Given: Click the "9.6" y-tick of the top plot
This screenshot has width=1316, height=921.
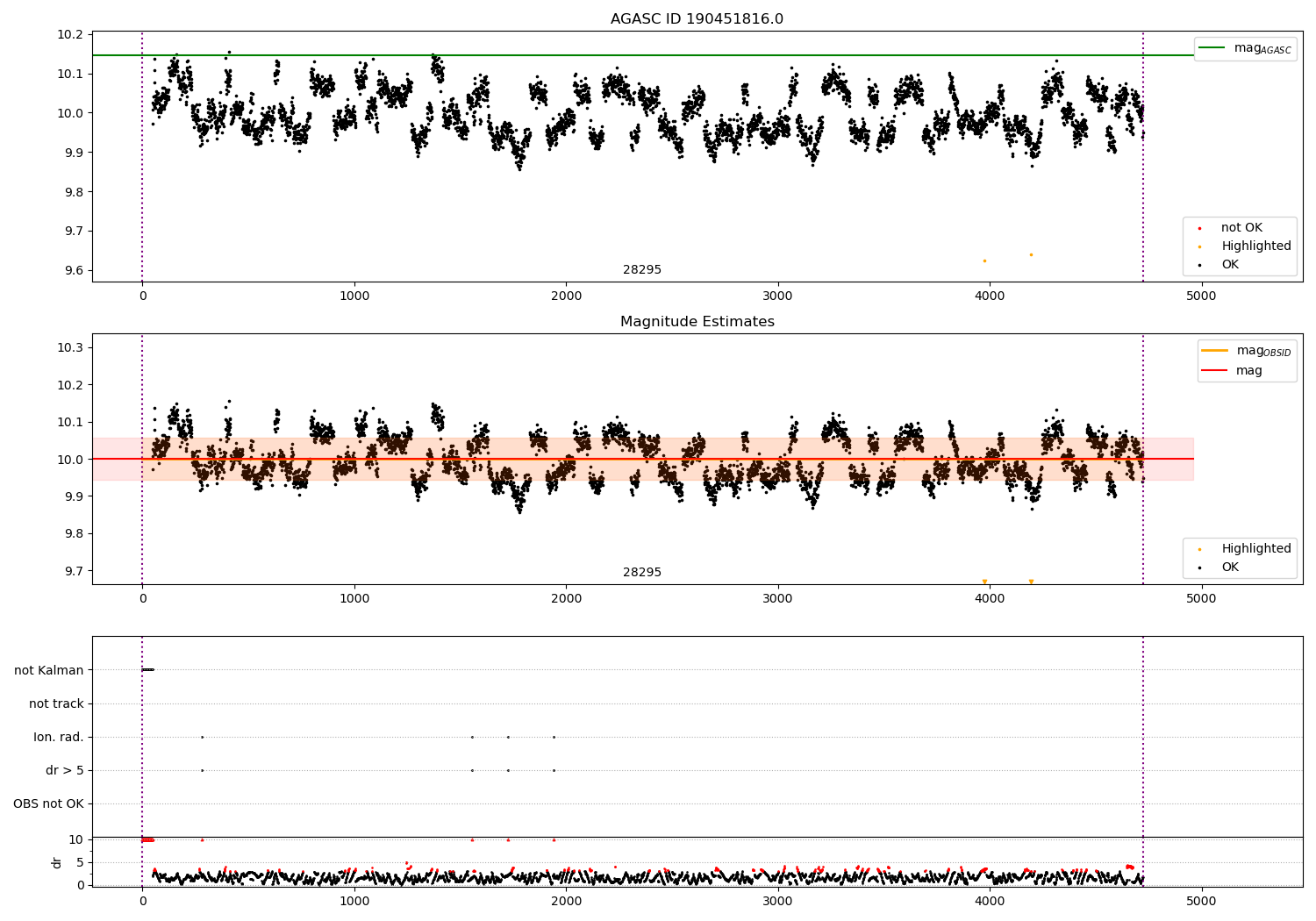Looking at the screenshot, I should point(74,270).
